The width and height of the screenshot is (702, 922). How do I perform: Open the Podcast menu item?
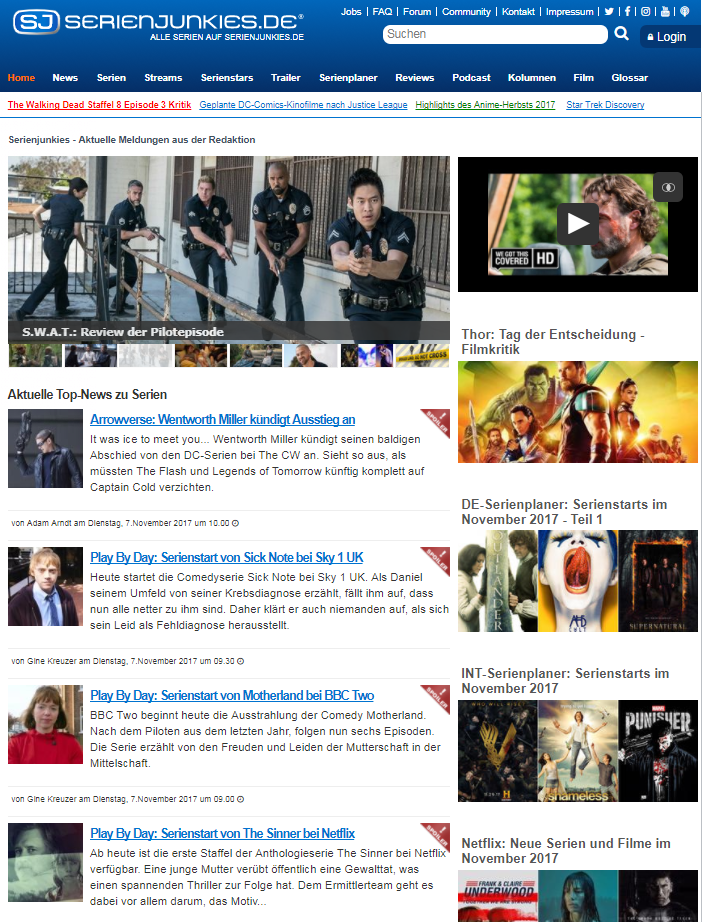(471, 78)
